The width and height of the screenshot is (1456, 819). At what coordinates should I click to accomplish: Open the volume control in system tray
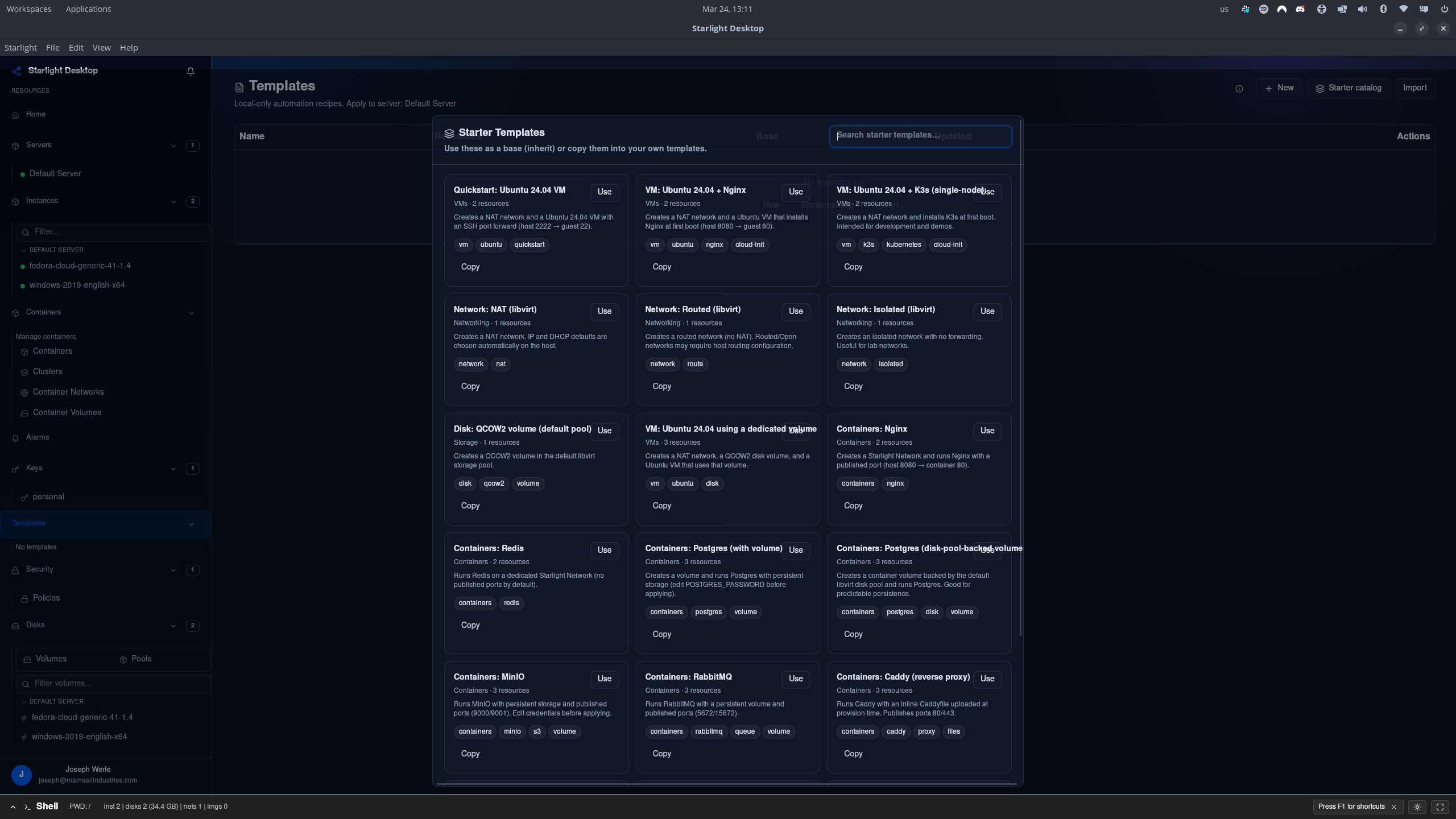pyautogui.click(x=1362, y=9)
